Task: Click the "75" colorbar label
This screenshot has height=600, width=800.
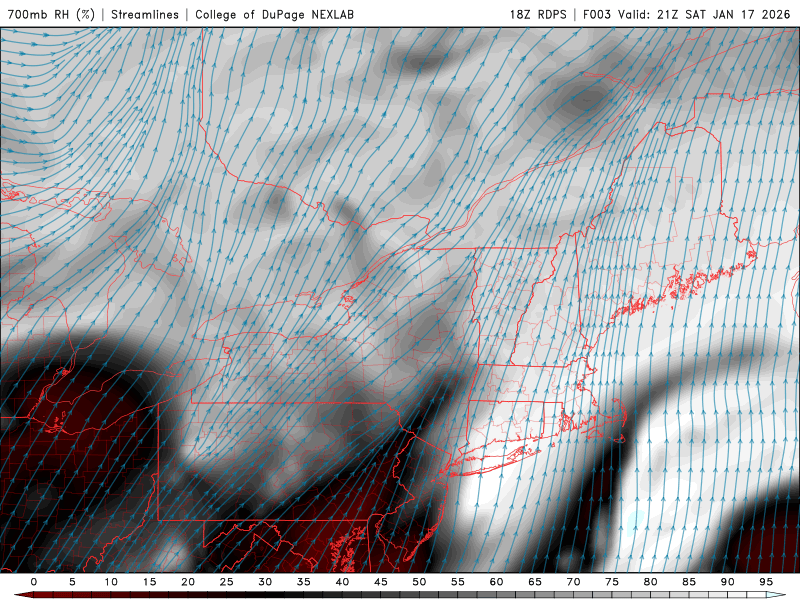Action: (x=612, y=582)
